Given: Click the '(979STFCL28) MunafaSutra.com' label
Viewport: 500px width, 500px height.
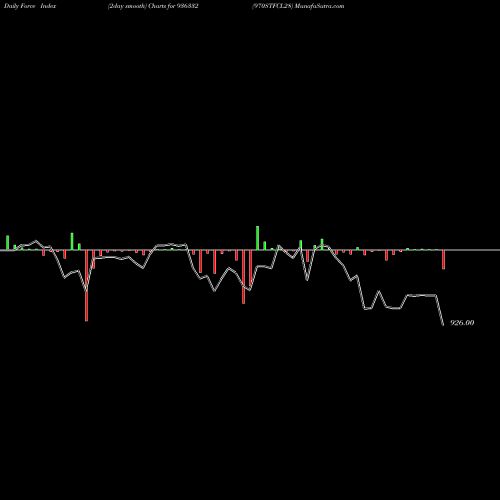Looking at the screenshot, I should click(x=298, y=6).
